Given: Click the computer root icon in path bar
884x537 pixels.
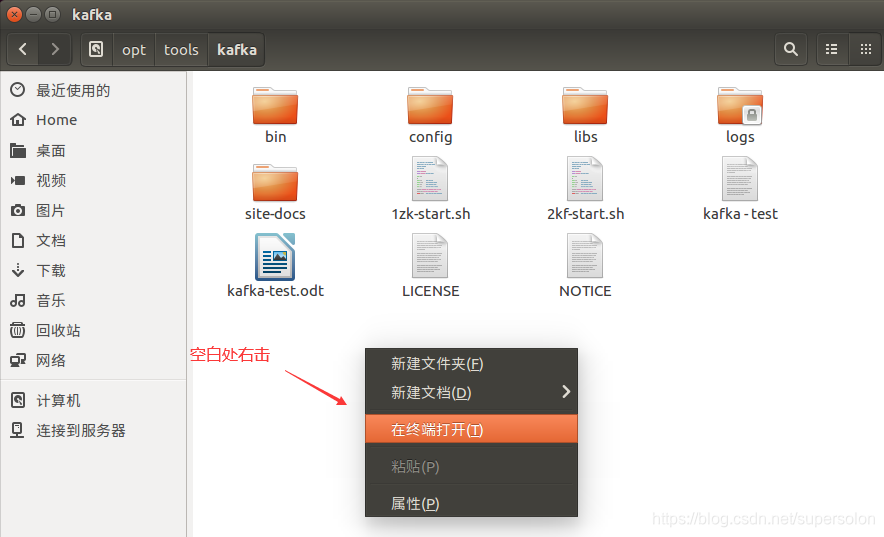Looking at the screenshot, I should point(96,50).
